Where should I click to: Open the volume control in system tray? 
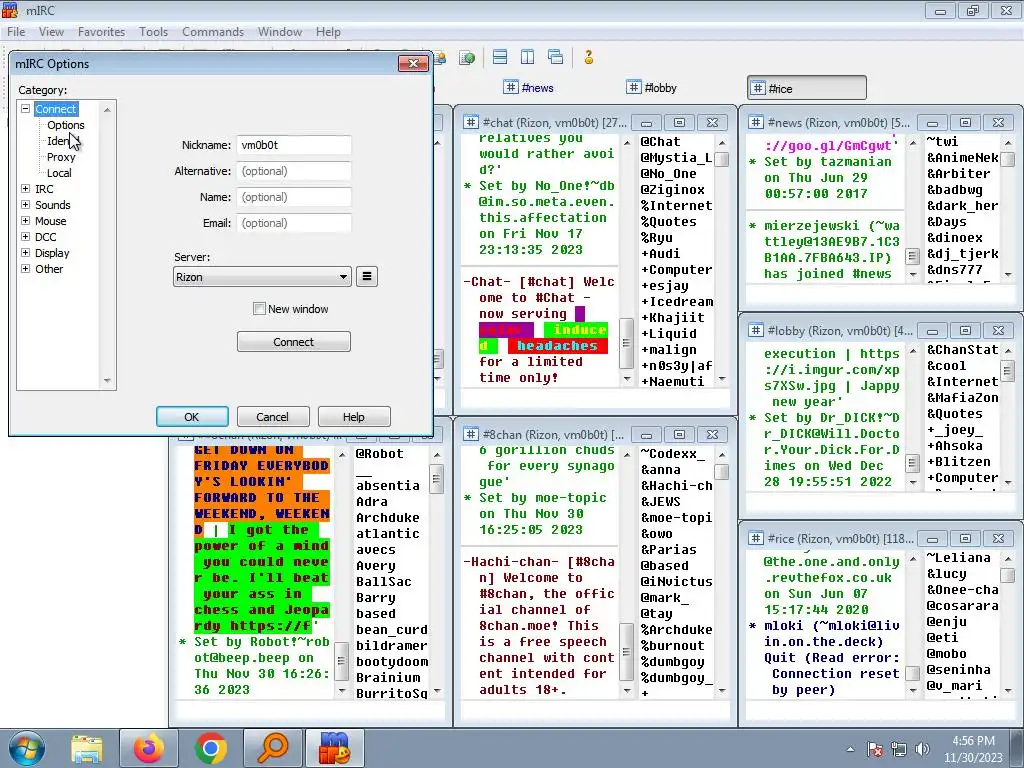[x=923, y=749]
